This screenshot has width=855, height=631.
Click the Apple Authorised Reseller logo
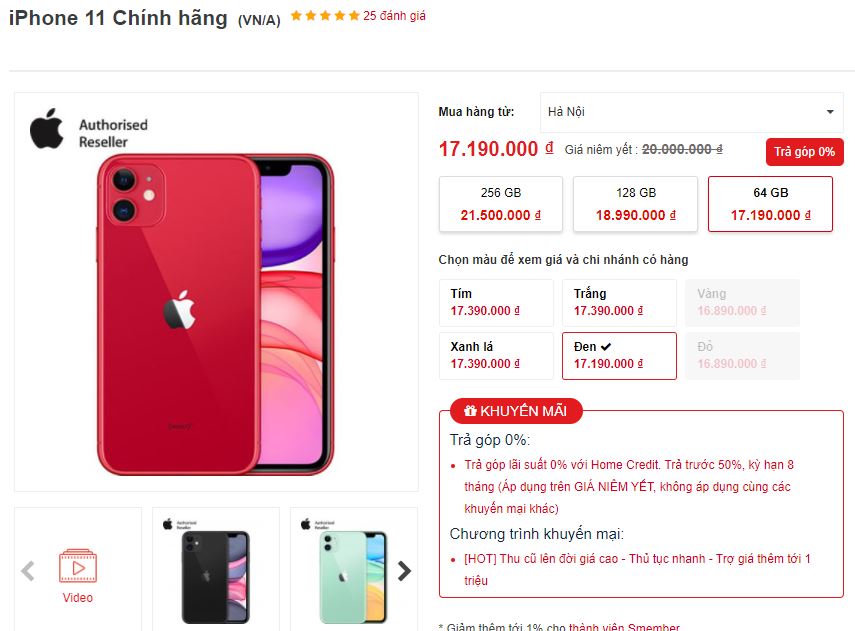point(89,129)
